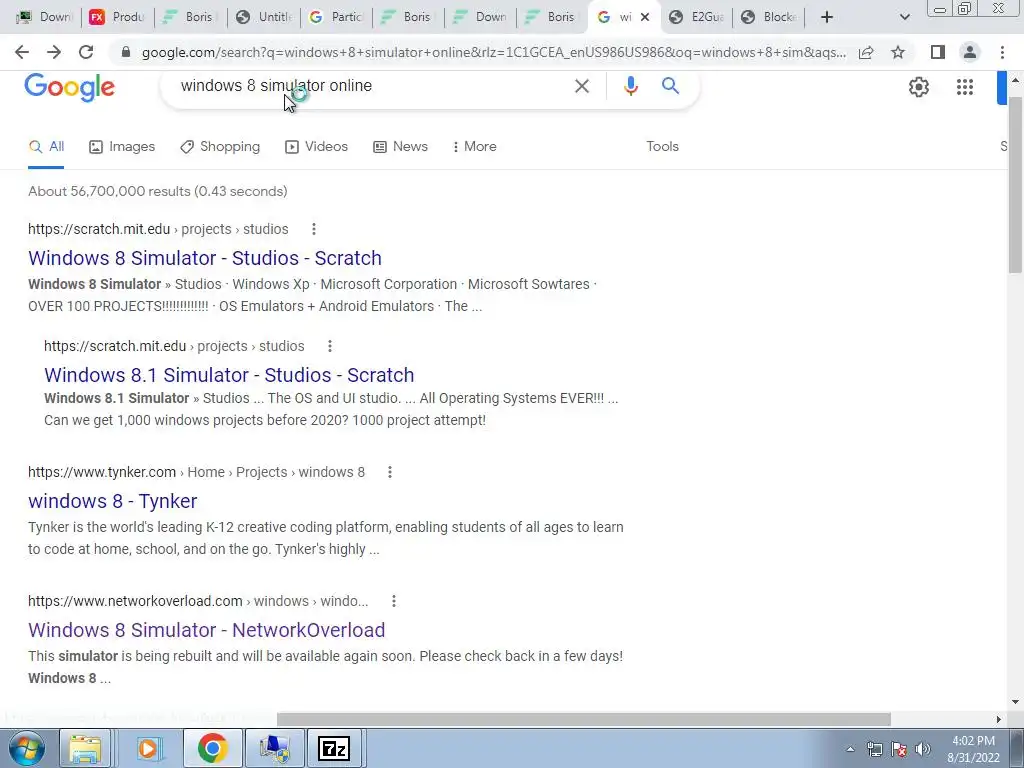Image resolution: width=1024 pixels, height=768 pixels.
Task: Click the vertical page scrollbar thumb
Action: (x=1015, y=185)
